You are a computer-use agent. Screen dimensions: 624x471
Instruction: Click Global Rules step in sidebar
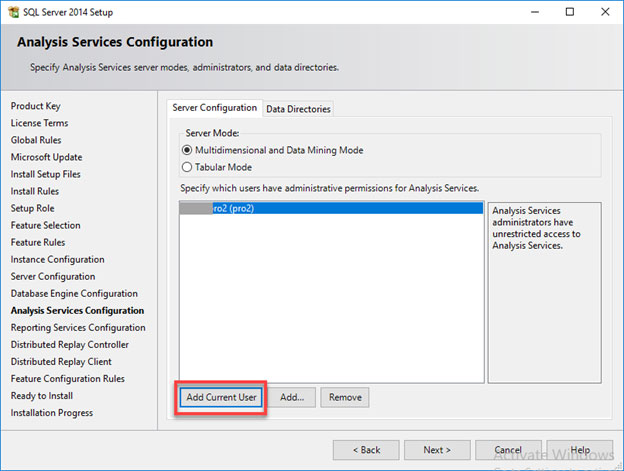(36, 140)
